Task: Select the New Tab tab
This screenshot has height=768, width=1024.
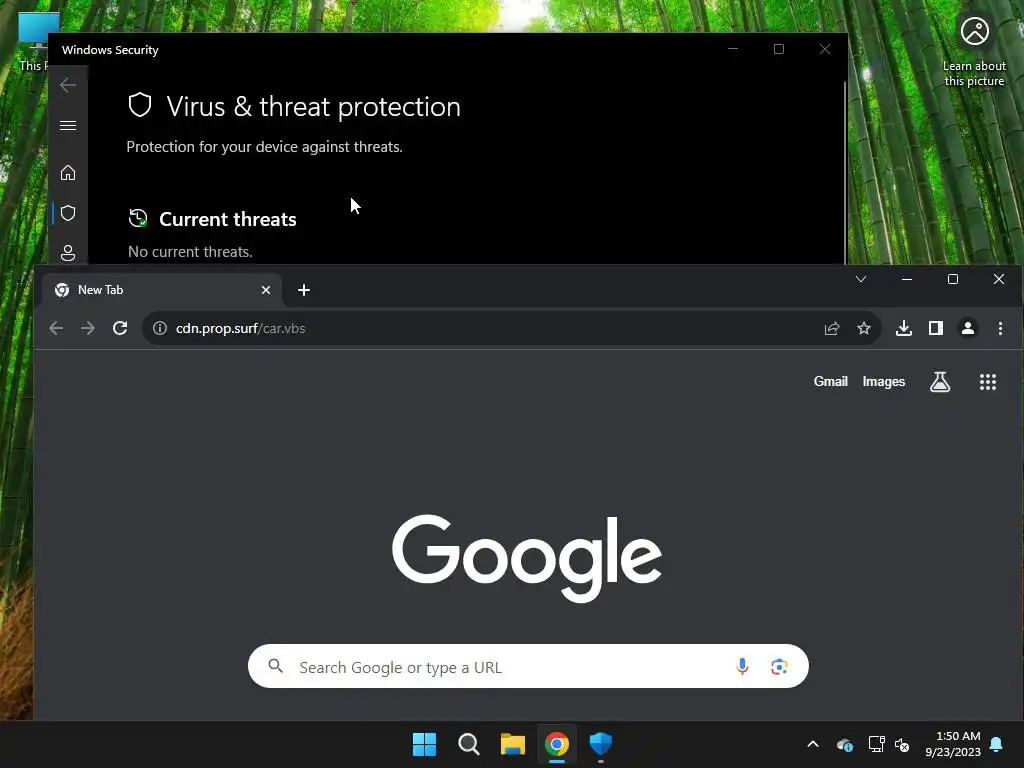Action: [162, 290]
